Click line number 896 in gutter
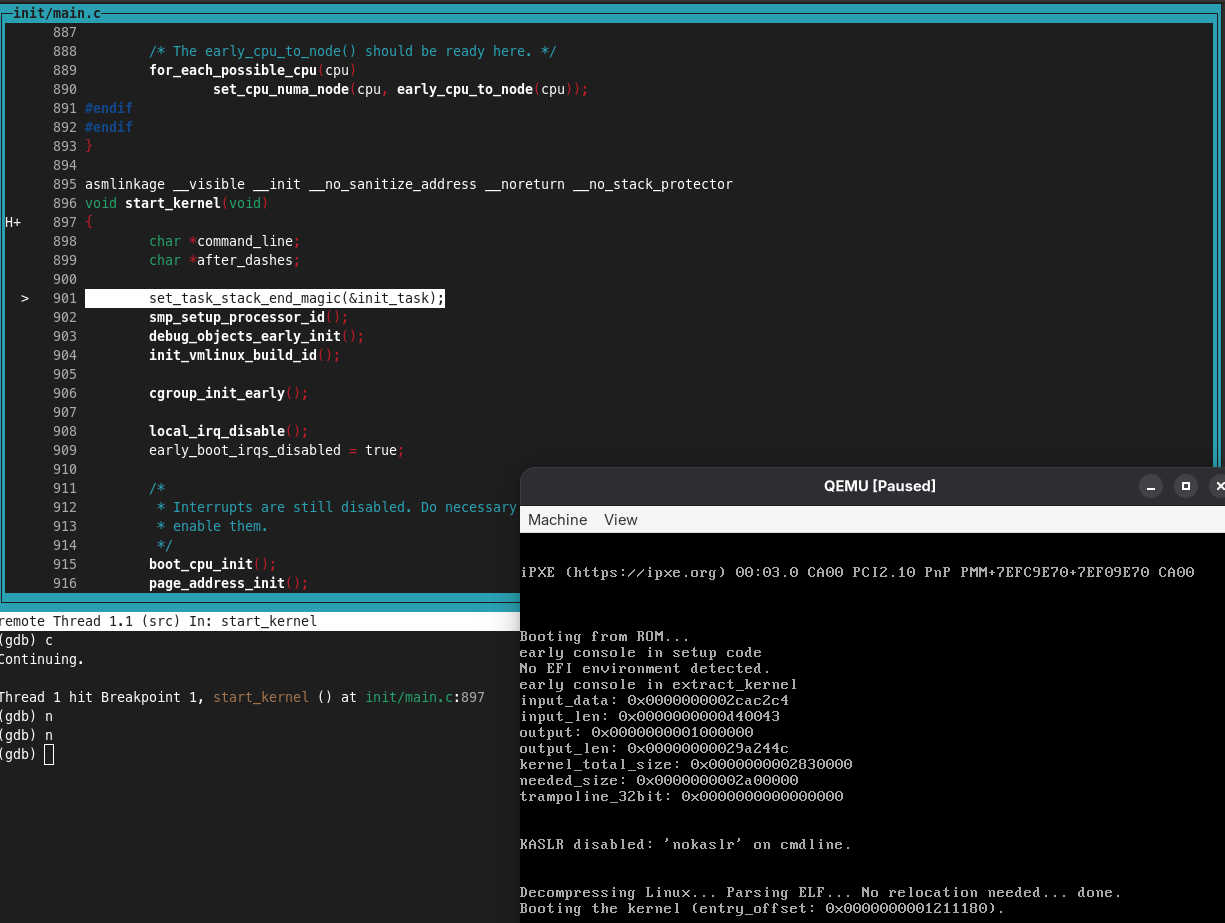This screenshot has width=1225, height=923. [65, 203]
